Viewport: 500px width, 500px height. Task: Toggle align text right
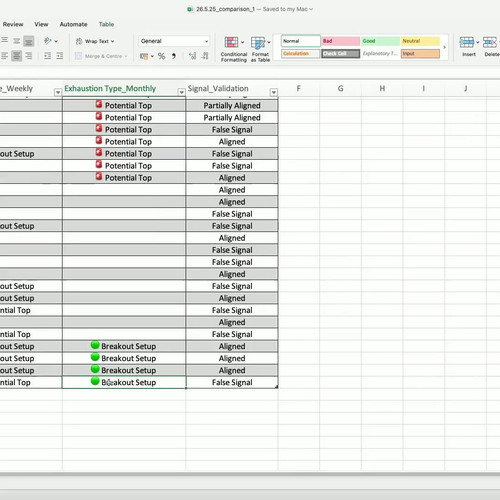tap(29, 56)
